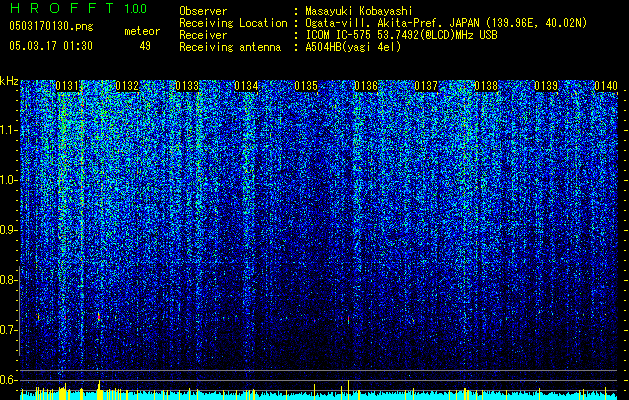Click the 1.0.0 version number
The width and height of the screenshot is (629, 400).
pyautogui.click(x=136, y=8)
